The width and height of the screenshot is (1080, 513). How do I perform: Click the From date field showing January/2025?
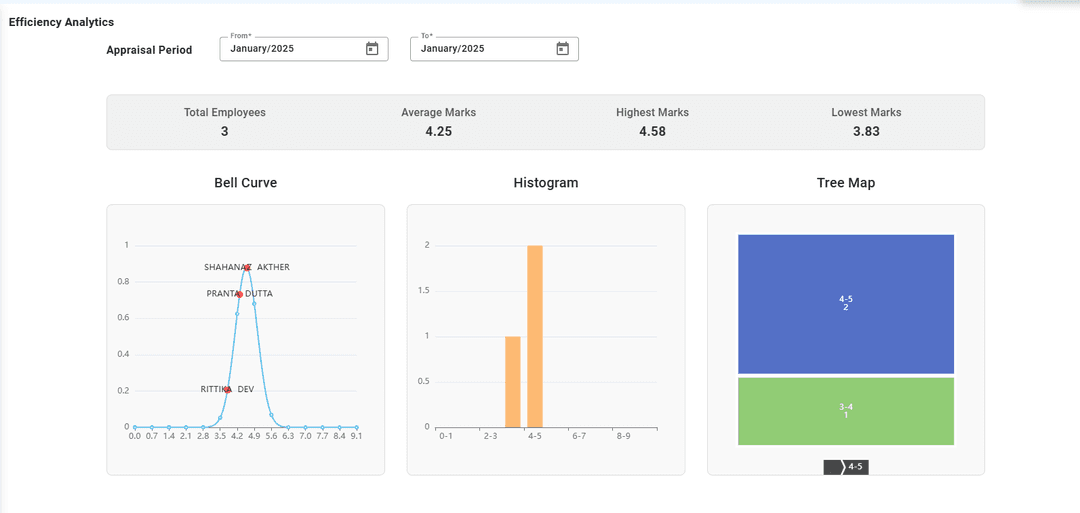[x=290, y=48]
